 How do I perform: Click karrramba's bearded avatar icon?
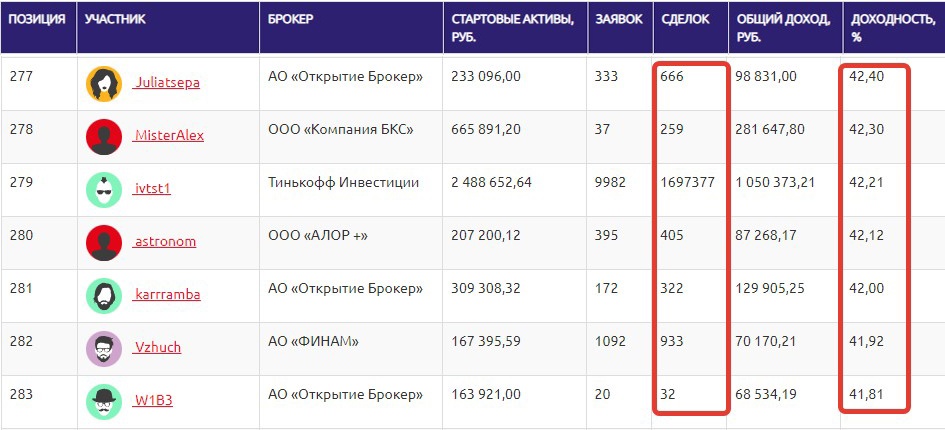point(104,295)
